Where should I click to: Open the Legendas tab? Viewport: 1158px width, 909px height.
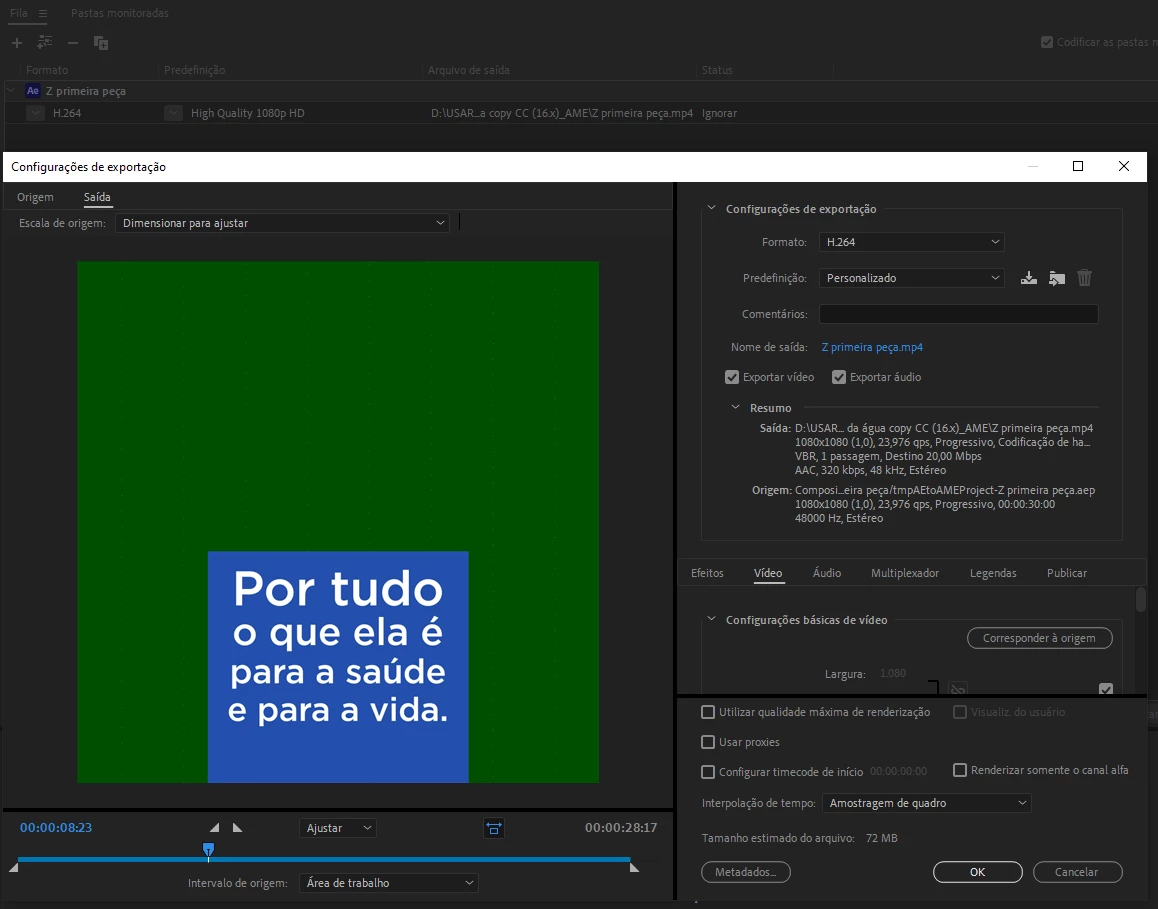[x=993, y=573]
